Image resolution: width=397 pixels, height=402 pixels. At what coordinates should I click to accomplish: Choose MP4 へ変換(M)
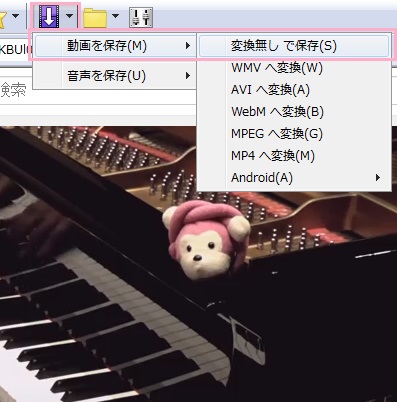294,156
